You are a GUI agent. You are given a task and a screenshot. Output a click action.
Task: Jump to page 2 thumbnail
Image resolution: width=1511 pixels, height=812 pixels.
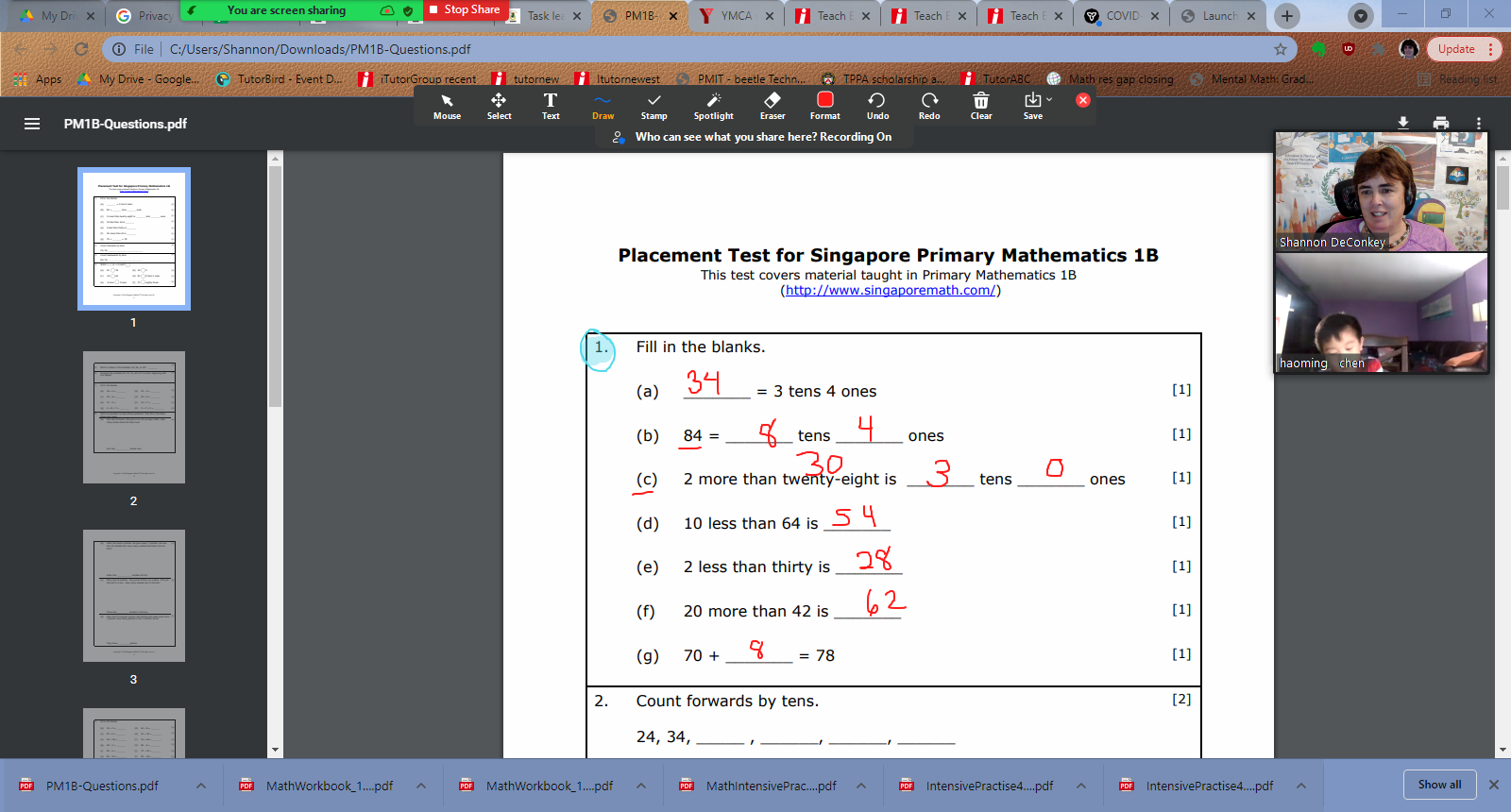134,417
